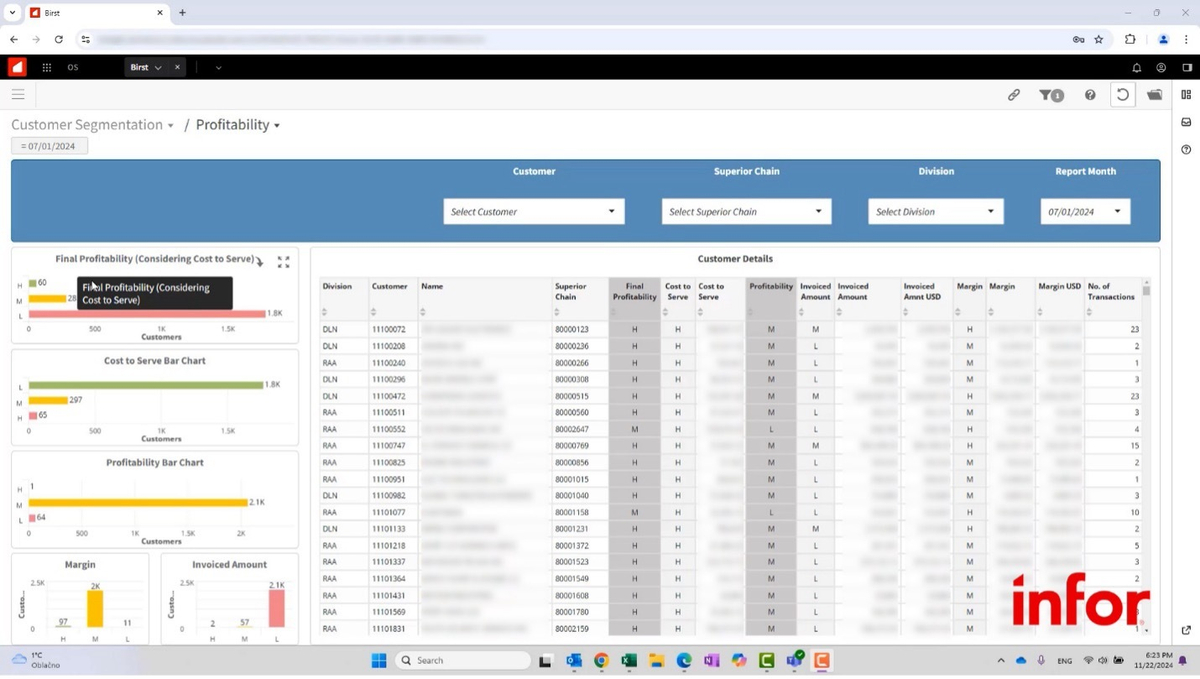Image resolution: width=1200 pixels, height=679 pixels.
Task: Open OneNote from the taskbar
Action: tap(711, 661)
